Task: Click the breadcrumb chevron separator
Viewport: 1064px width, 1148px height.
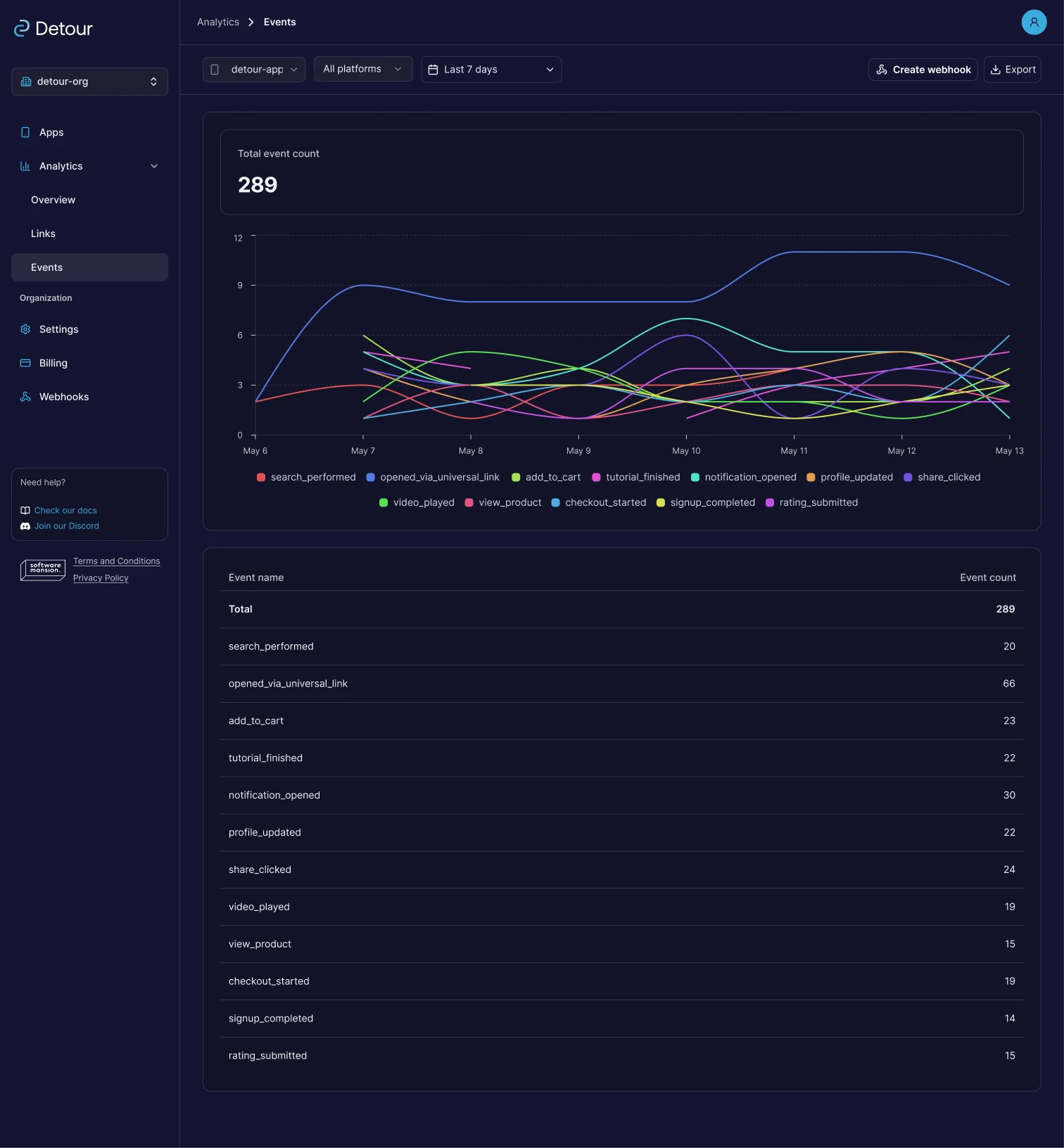Action: [x=251, y=23]
